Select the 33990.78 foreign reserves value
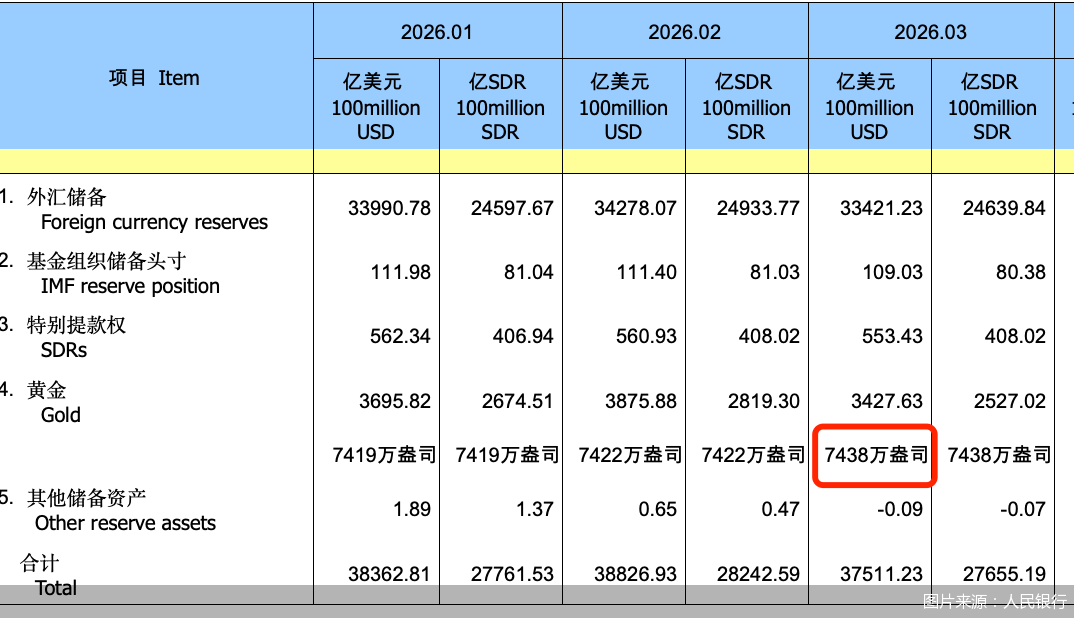The height and width of the screenshot is (618, 1074). click(389, 208)
